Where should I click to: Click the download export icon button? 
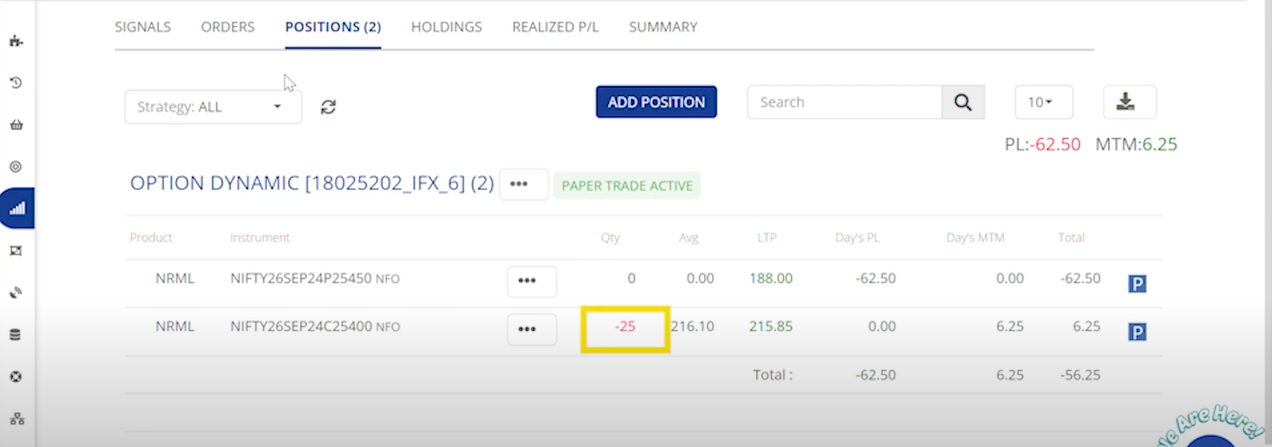click(1129, 101)
